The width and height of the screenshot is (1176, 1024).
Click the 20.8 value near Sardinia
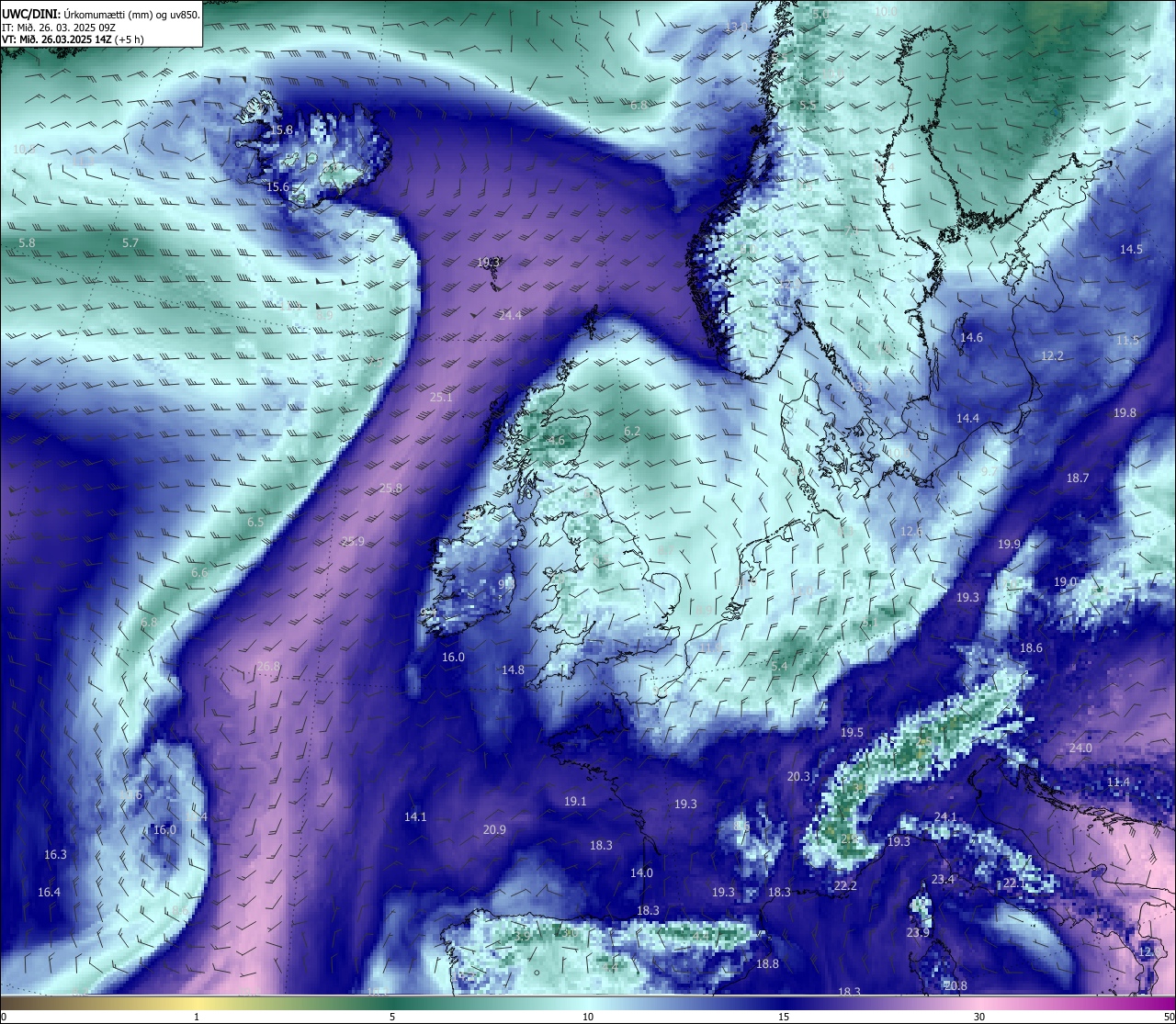click(x=955, y=986)
